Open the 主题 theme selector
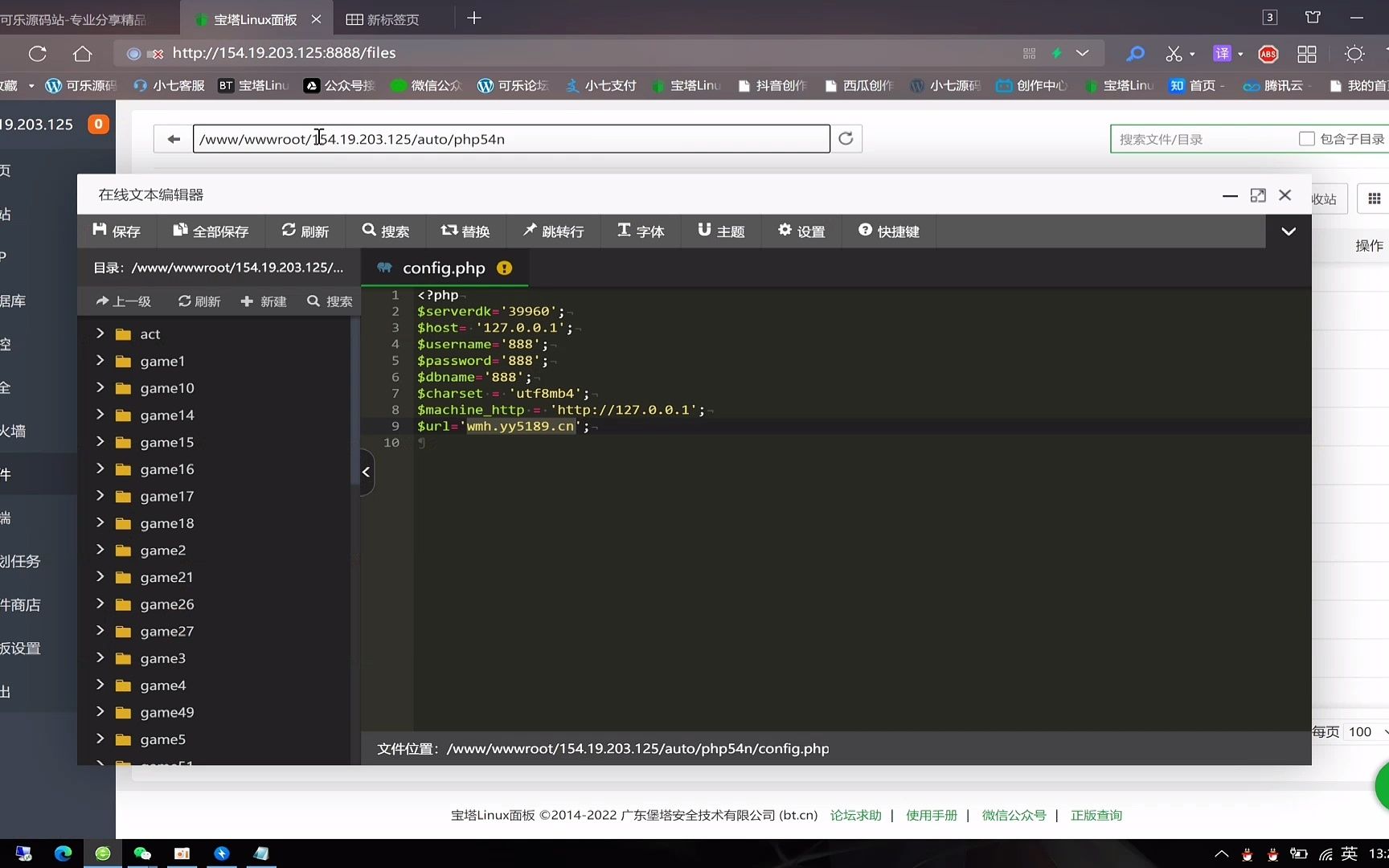This screenshot has height=868, width=1389. [721, 231]
